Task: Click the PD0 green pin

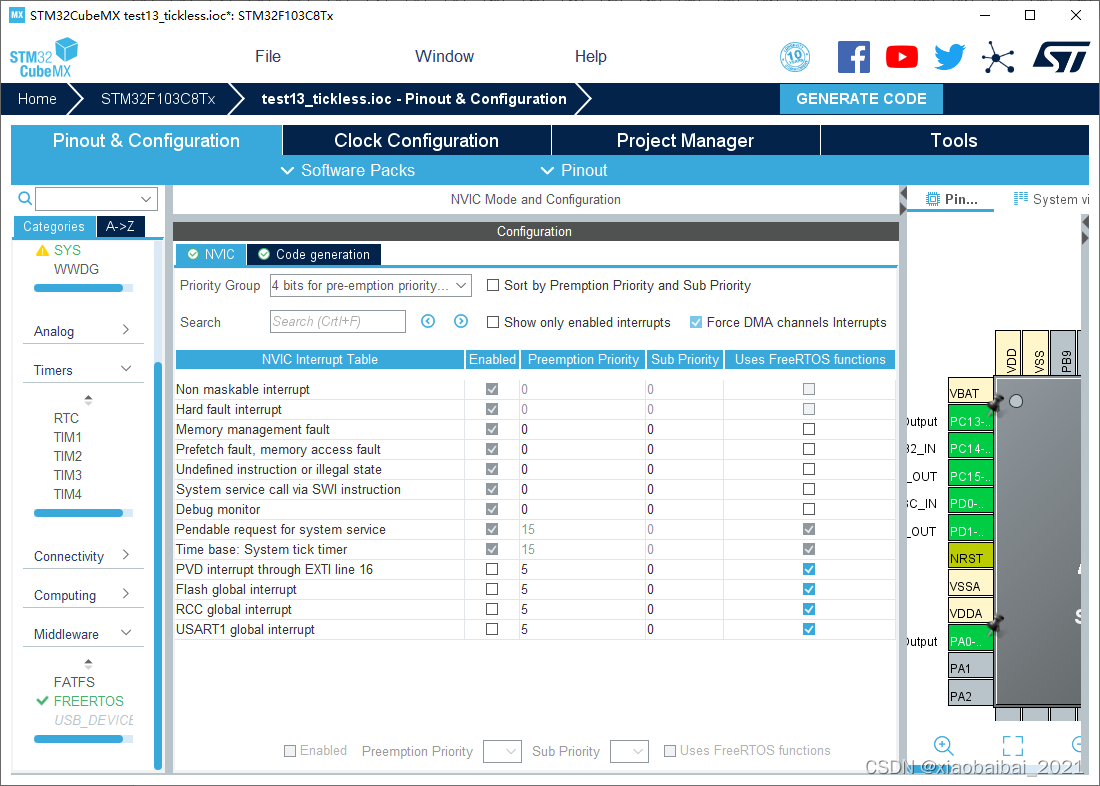Action: tap(970, 503)
